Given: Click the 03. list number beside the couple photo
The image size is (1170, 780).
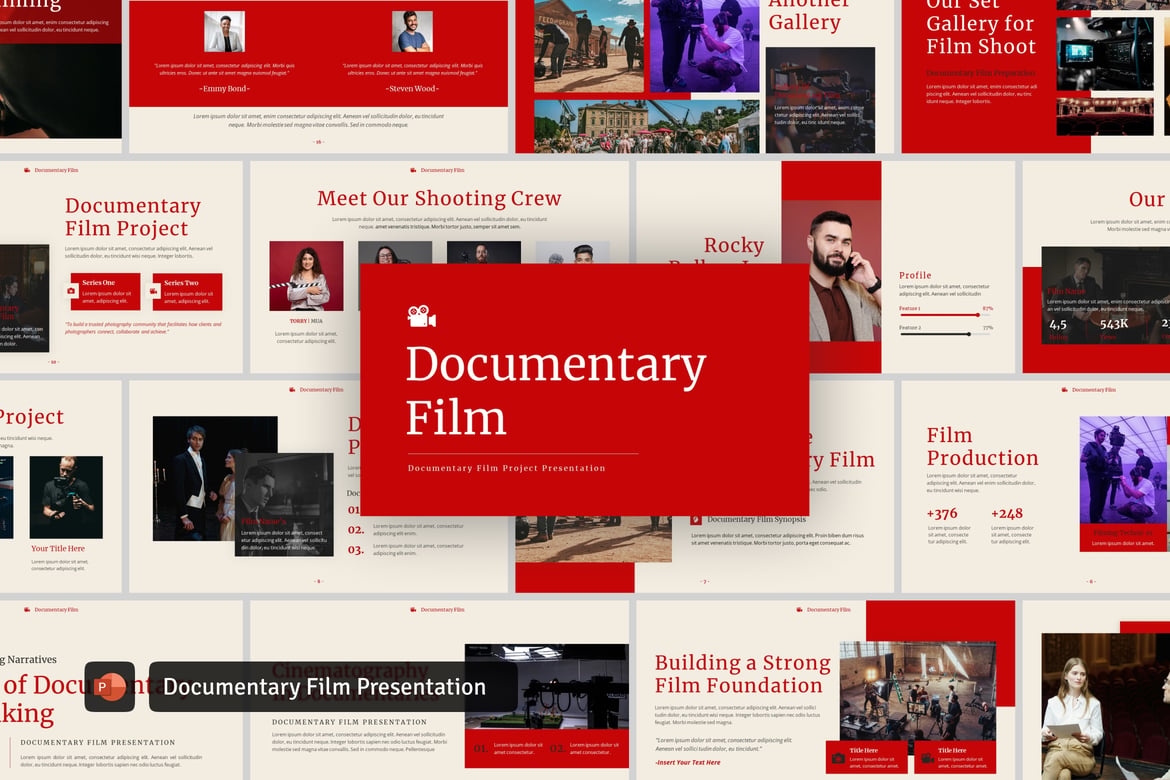Looking at the screenshot, I should [356, 550].
